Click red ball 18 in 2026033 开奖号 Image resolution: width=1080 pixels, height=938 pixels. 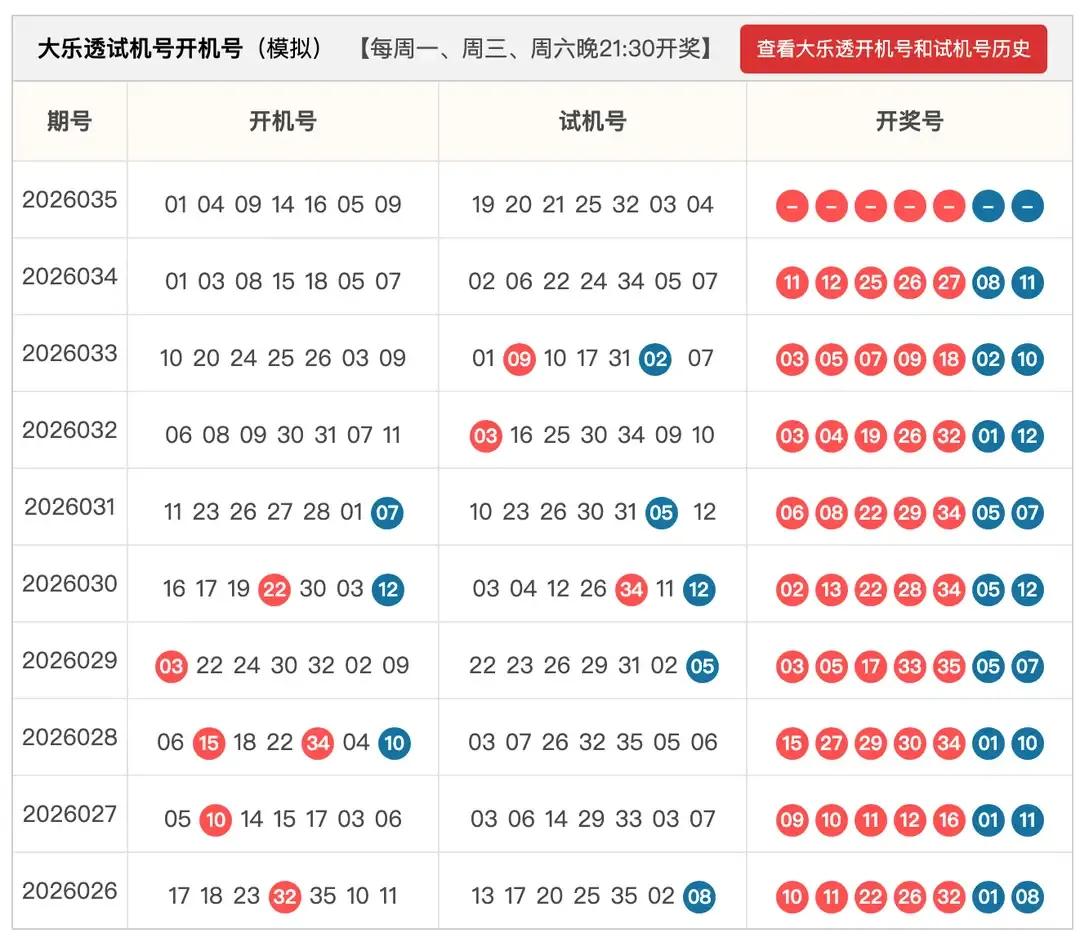949,359
